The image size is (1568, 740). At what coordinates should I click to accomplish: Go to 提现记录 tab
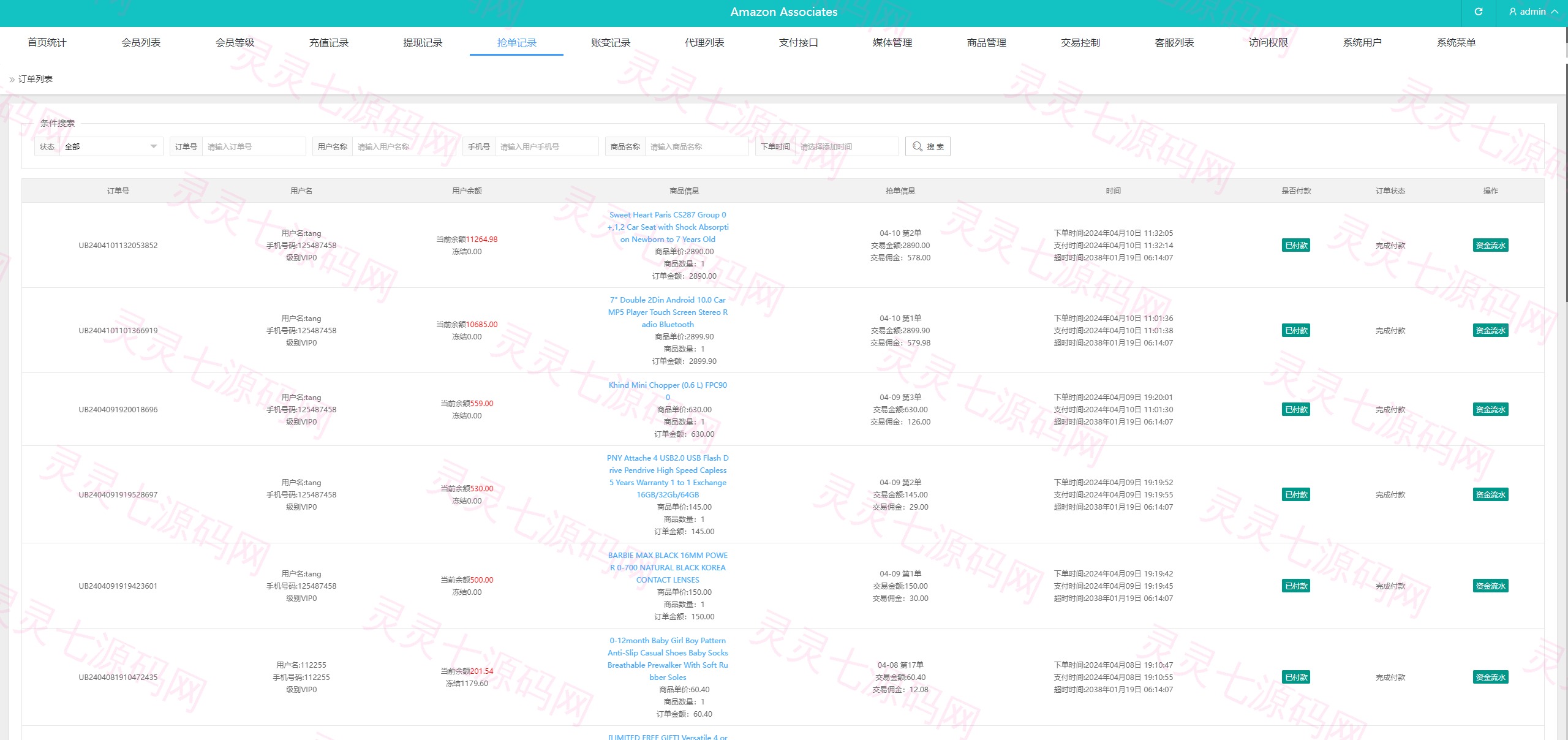(423, 42)
